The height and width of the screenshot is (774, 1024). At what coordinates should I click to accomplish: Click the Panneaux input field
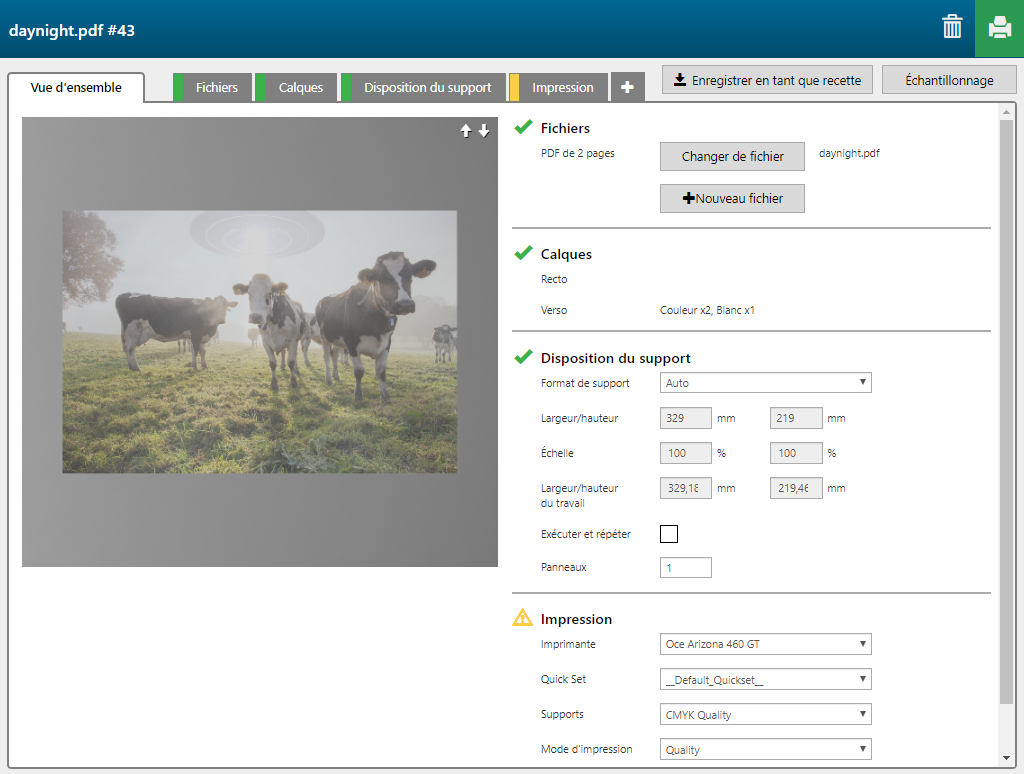[686, 568]
